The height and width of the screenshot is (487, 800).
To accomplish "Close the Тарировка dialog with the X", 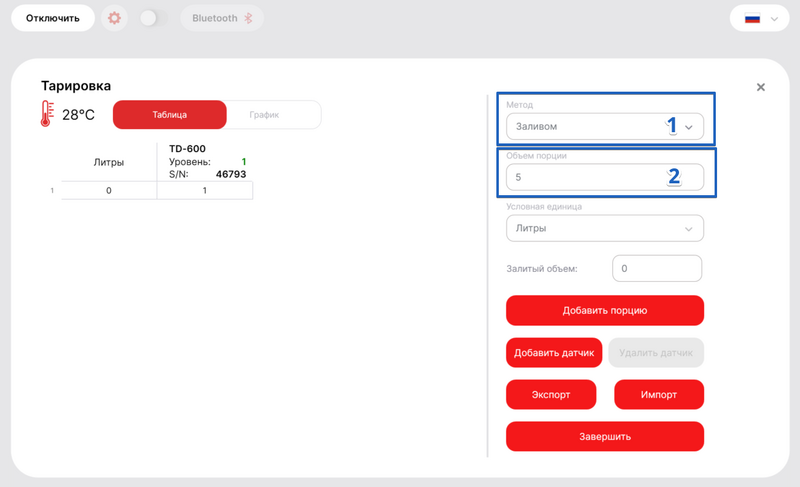I will tap(761, 87).
